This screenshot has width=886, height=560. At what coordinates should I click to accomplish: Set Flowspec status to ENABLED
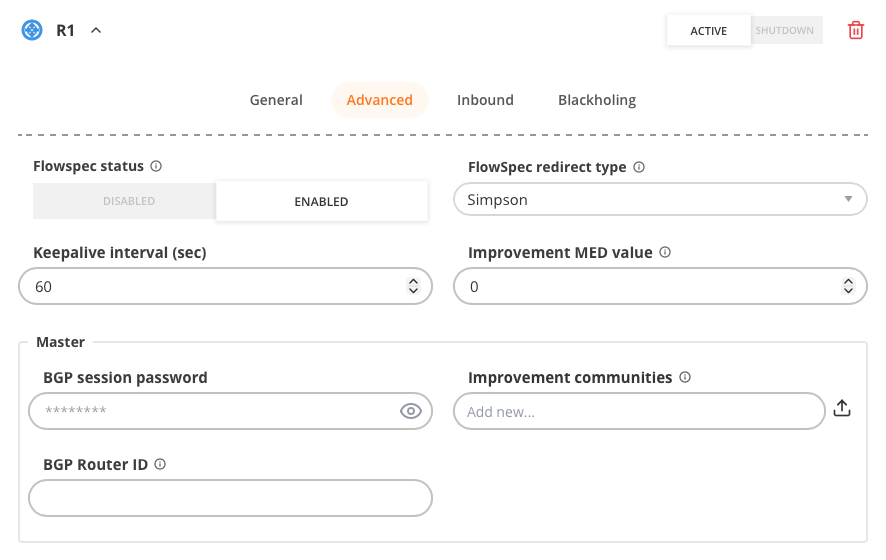click(322, 201)
